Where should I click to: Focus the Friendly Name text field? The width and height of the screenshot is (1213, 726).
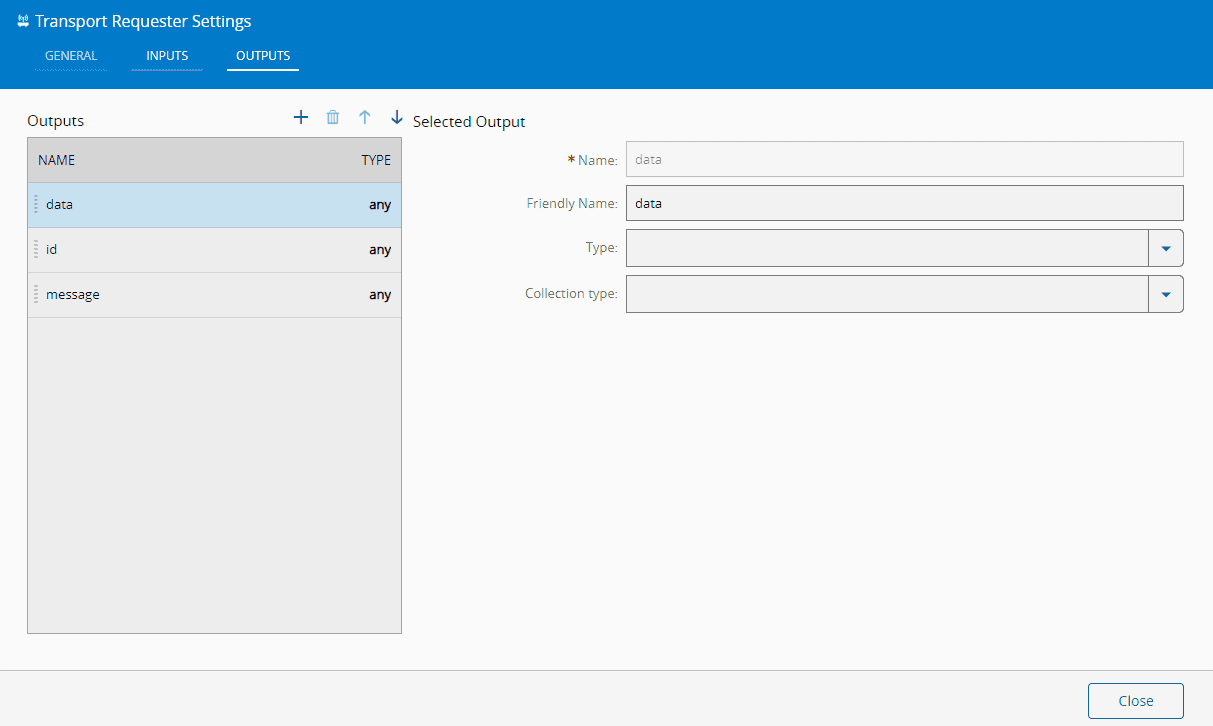tap(904, 203)
